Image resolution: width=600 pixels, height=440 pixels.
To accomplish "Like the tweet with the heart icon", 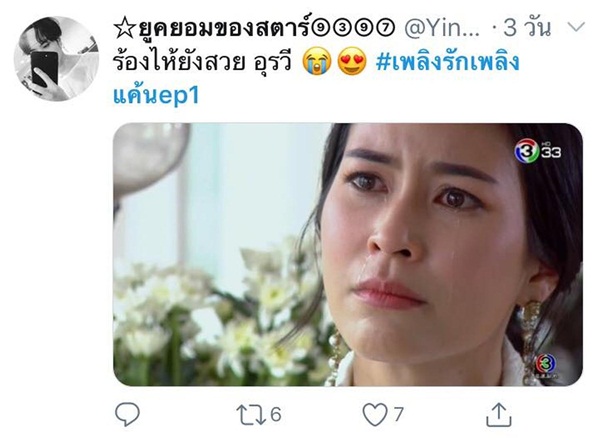I will click(375, 415).
